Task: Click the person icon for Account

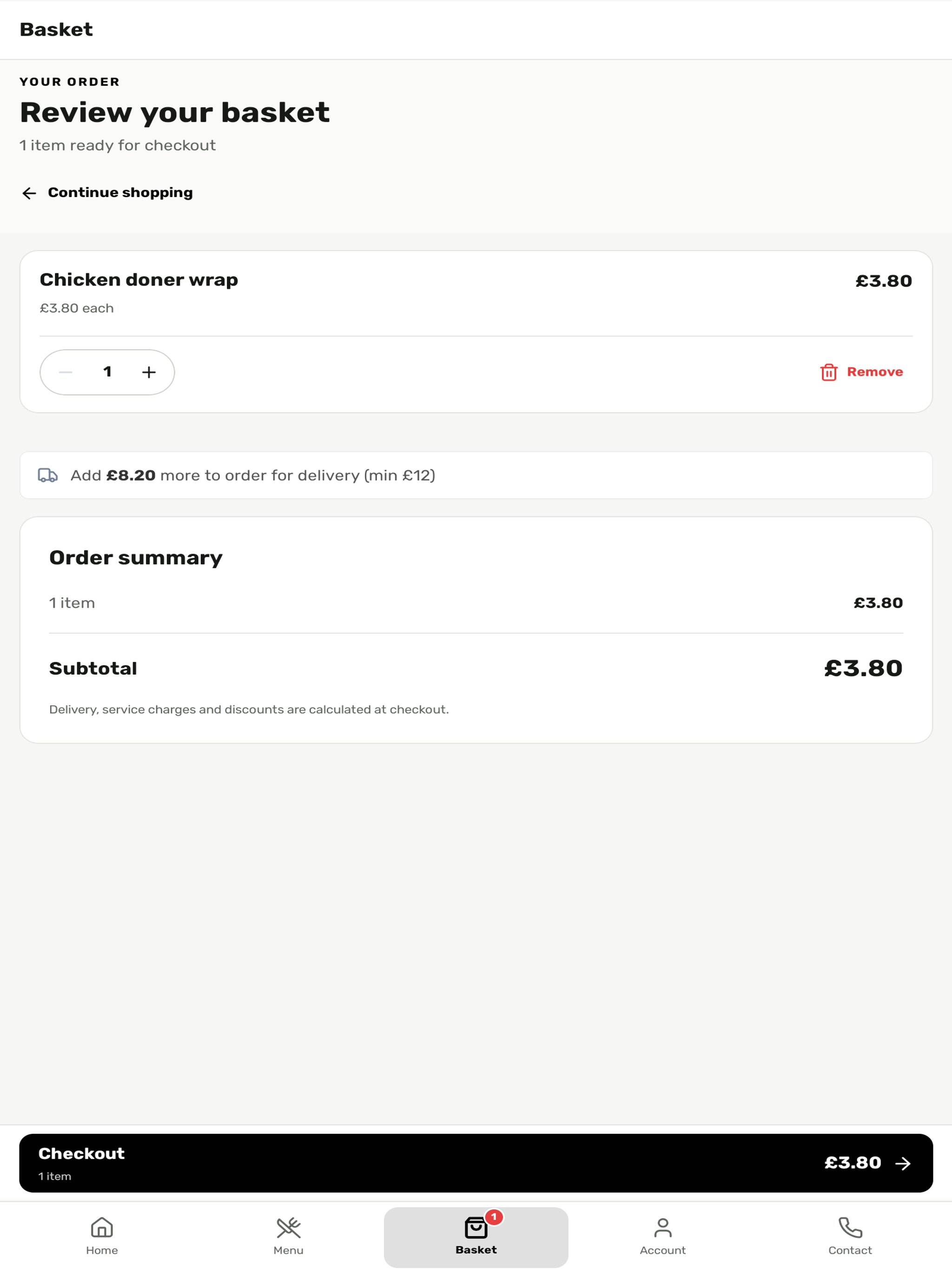Action: pyautogui.click(x=662, y=1228)
